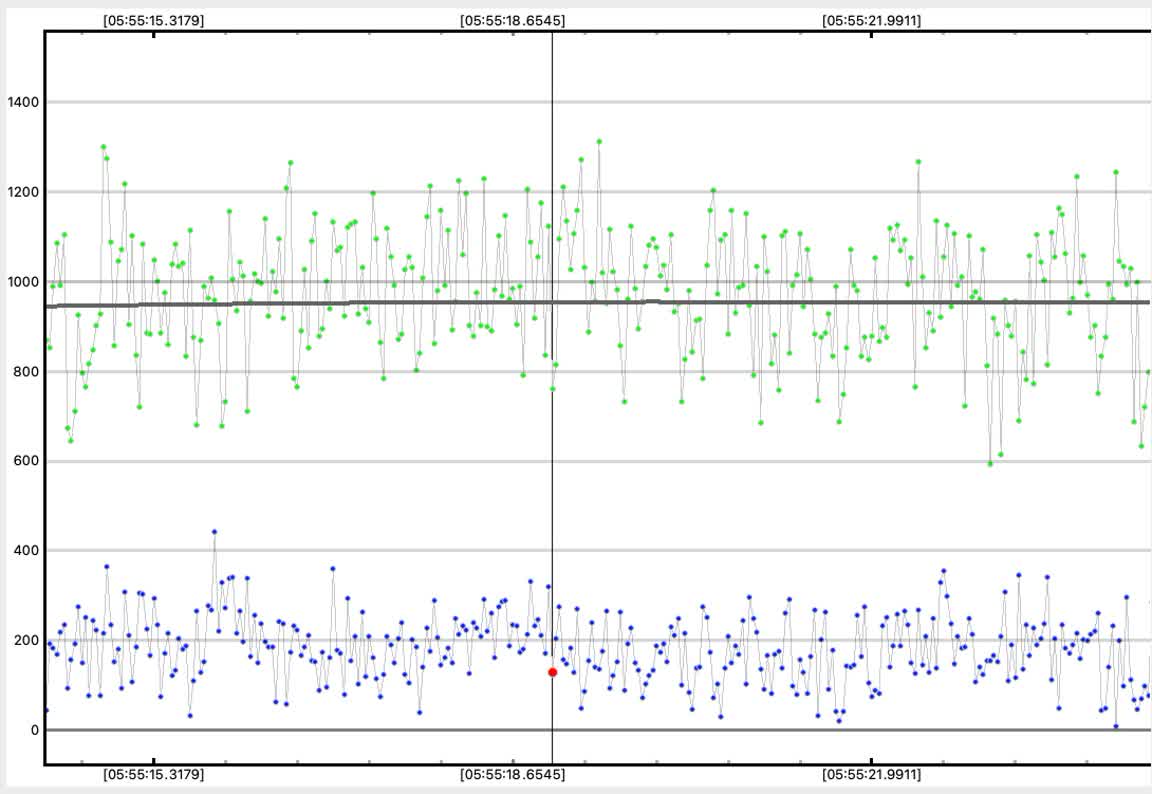
Task: Click the top timestamp label 05:55:15.3179
Action: click(x=154, y=20)
